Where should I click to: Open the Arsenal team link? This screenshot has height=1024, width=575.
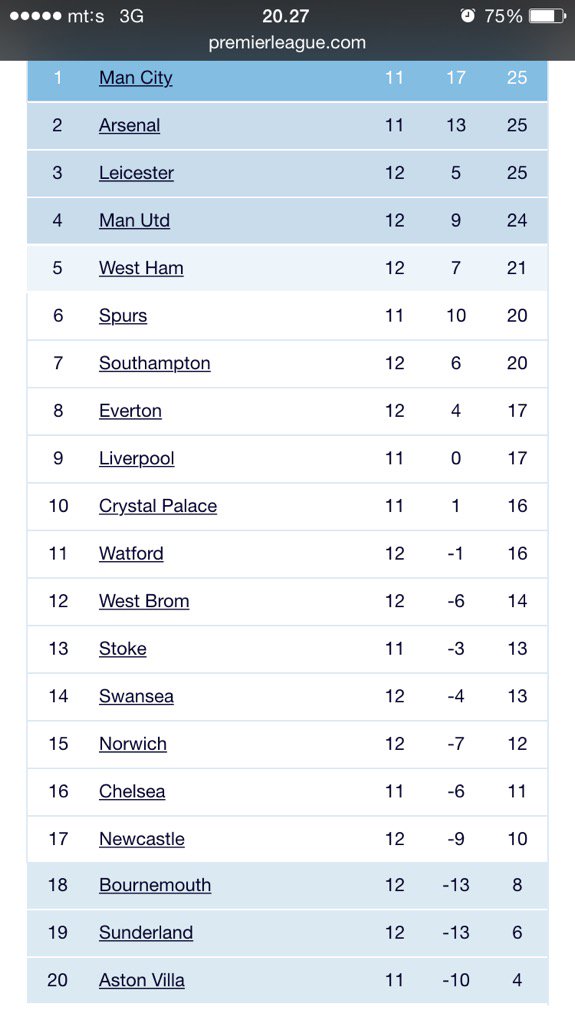129,125
